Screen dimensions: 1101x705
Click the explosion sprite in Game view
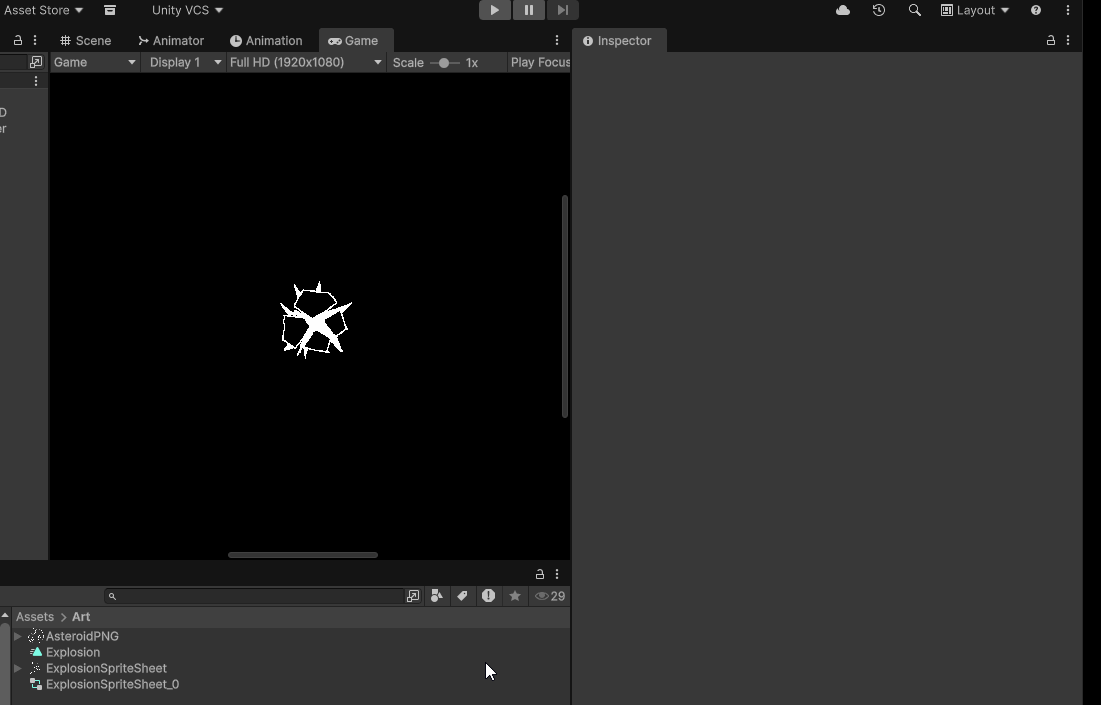316,319
